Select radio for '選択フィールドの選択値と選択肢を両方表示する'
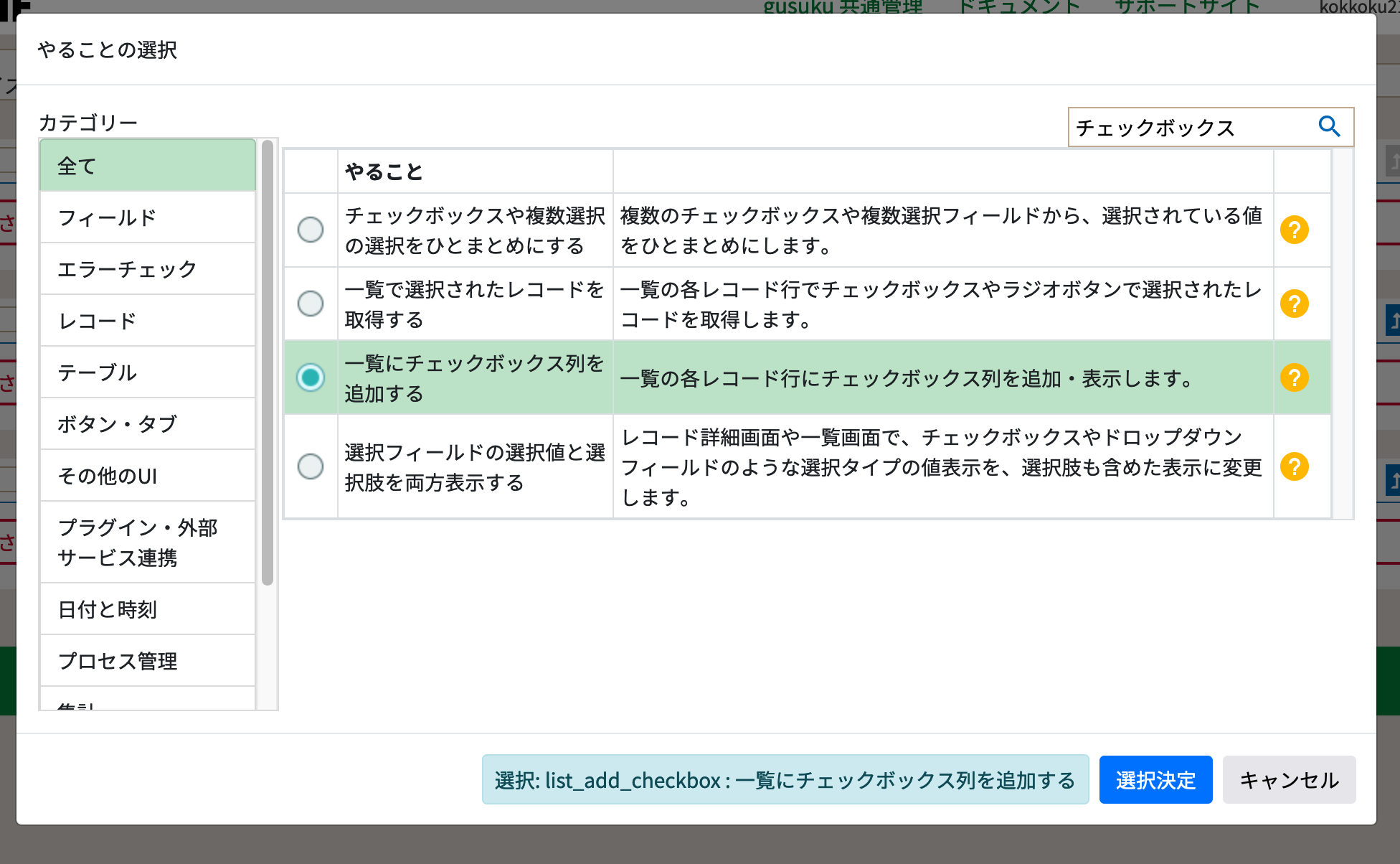Viewport: 1400px width, 864px height. (x=311, y=466)
